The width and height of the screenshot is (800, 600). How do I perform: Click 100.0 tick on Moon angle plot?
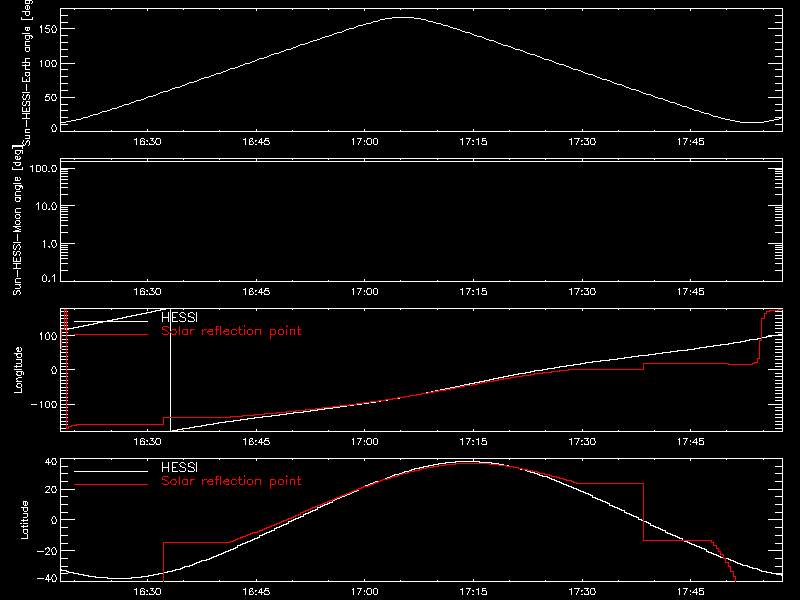click(43, 168)
